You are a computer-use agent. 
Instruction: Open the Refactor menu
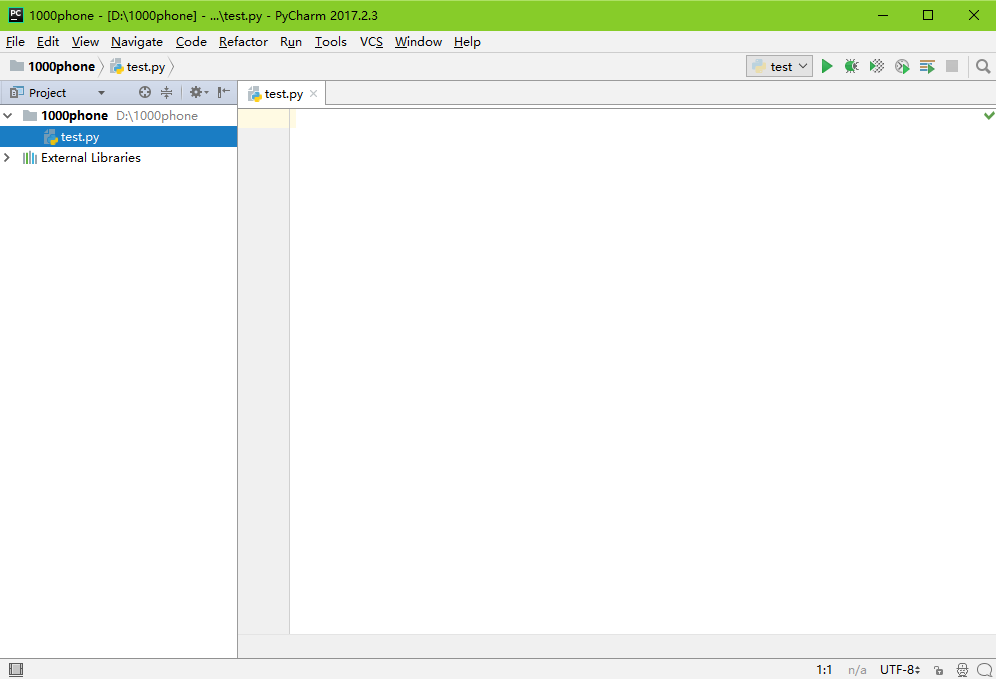point(243,42)
